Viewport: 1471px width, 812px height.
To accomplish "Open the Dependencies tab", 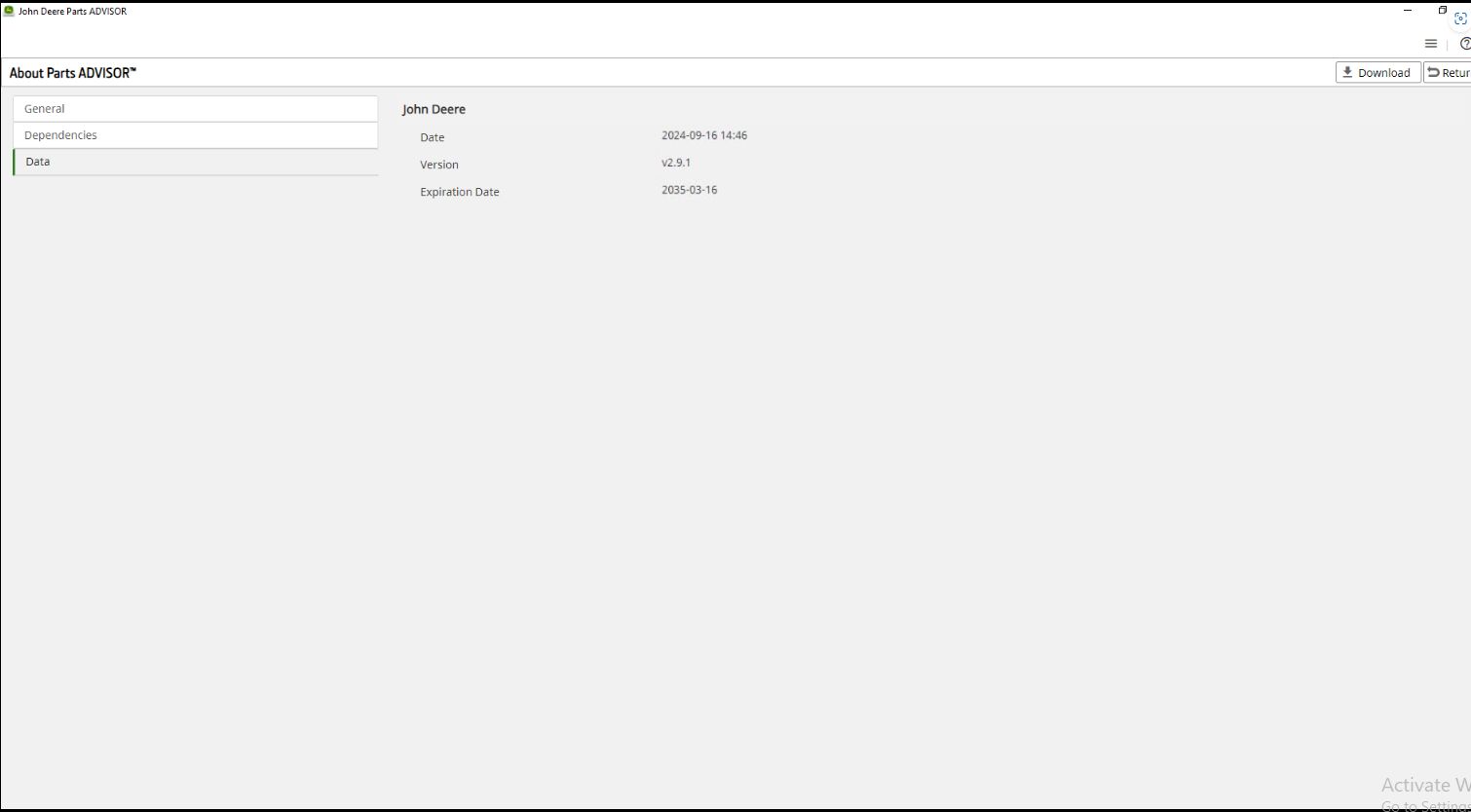I will (x=195, y=135).
